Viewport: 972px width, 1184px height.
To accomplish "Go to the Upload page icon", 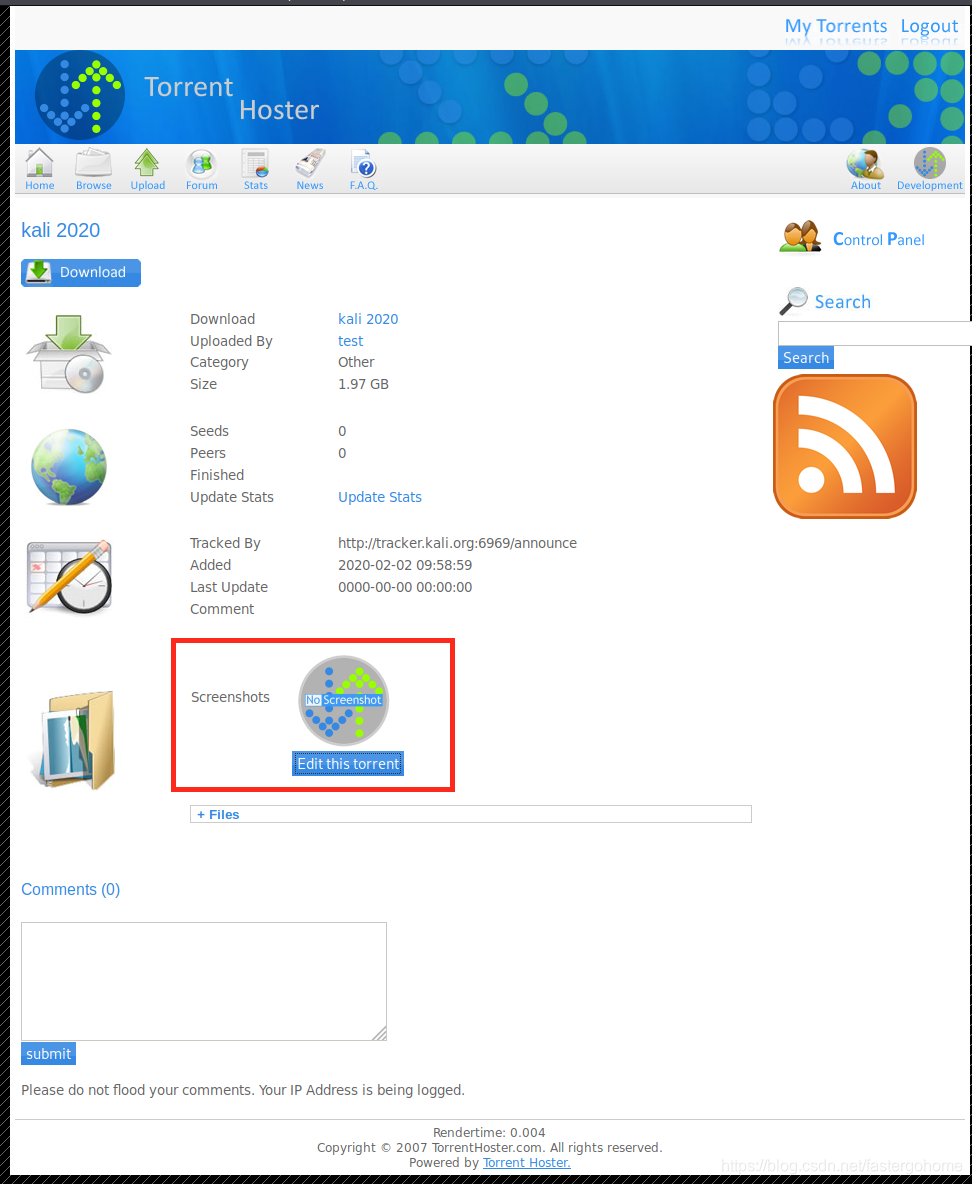I will click(x=147, y=169).
